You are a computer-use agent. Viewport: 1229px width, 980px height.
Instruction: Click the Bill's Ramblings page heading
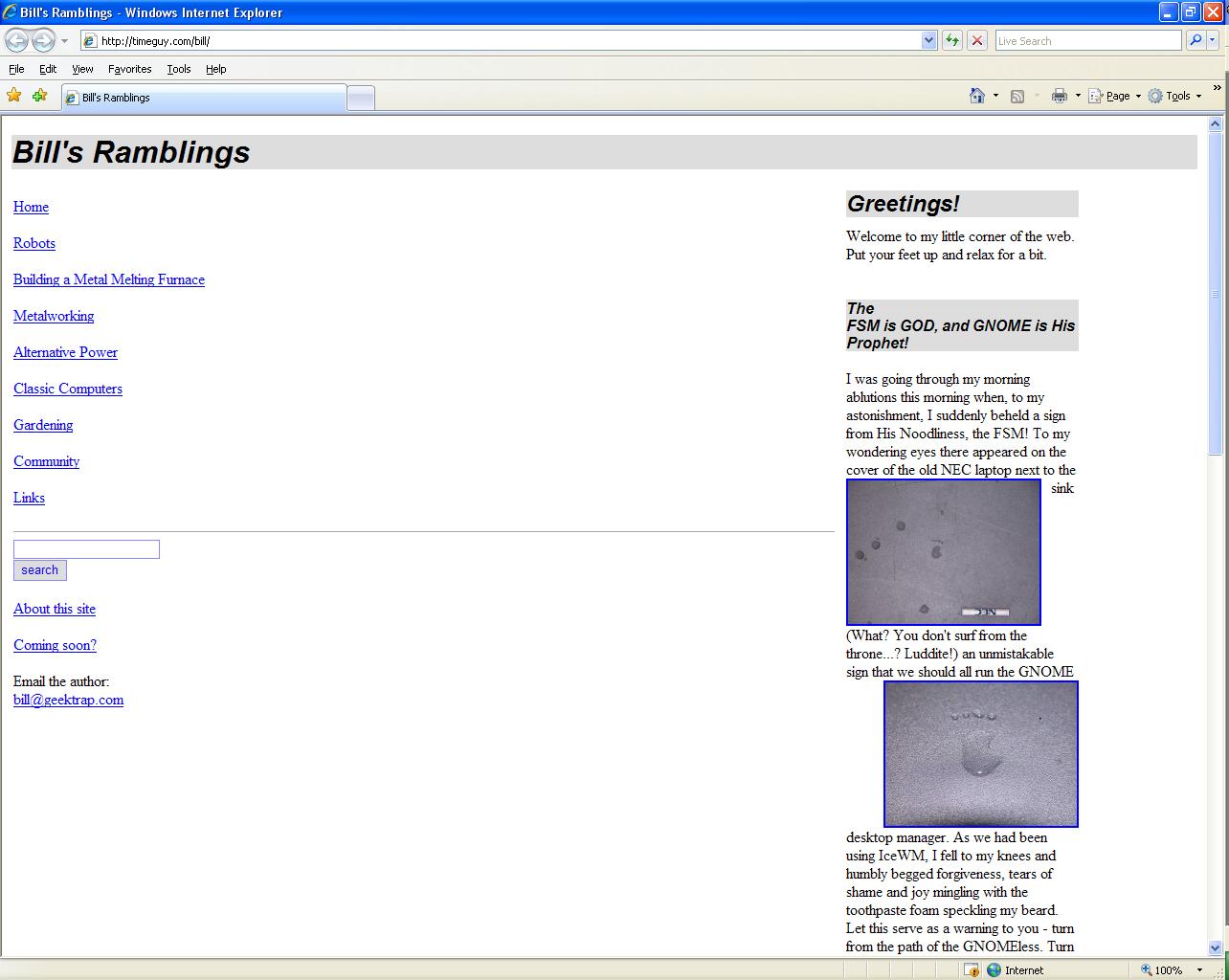[131, 152]
